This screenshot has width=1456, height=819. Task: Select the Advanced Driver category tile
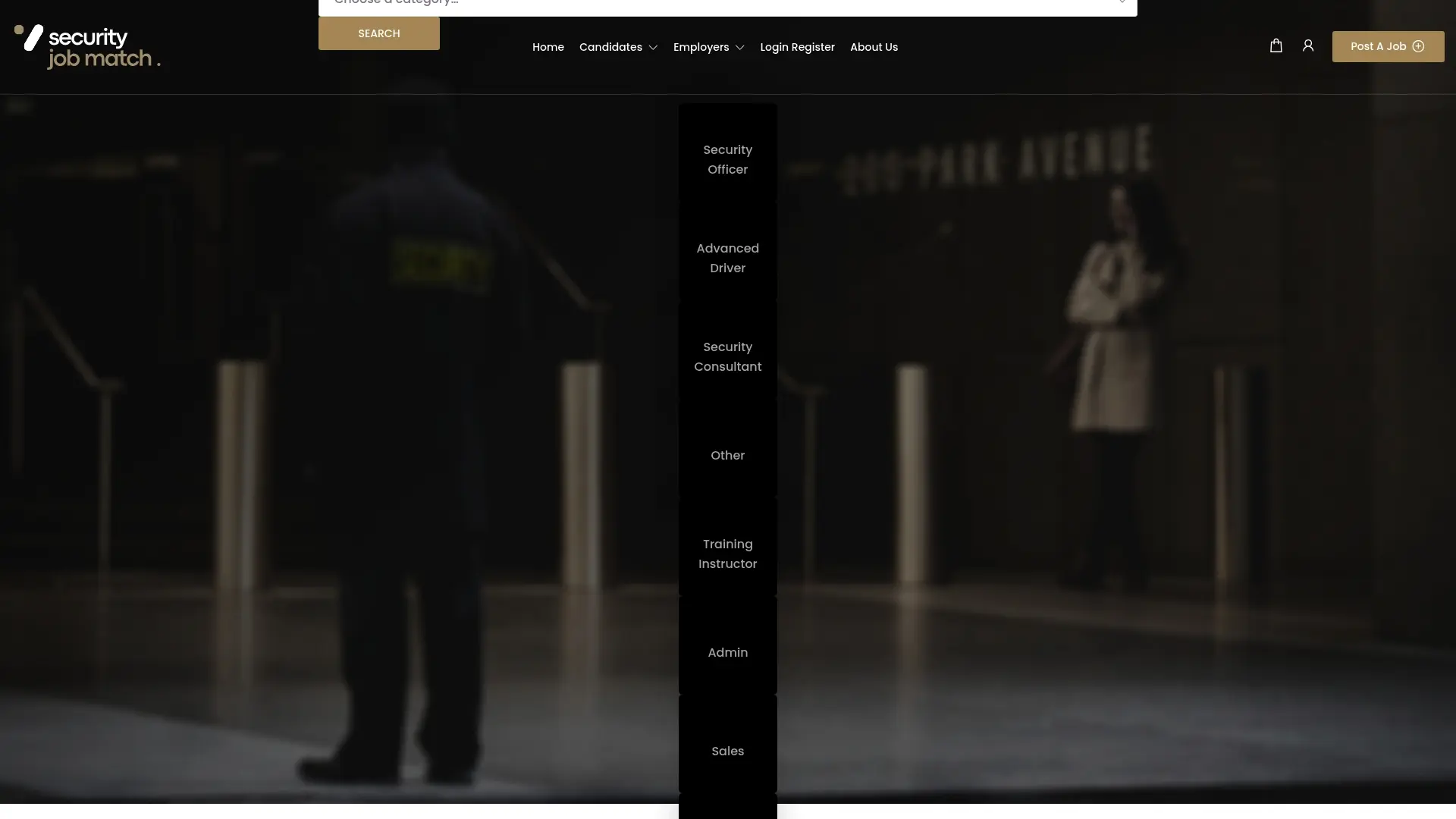pyautogui.click(x=728, y=251)
